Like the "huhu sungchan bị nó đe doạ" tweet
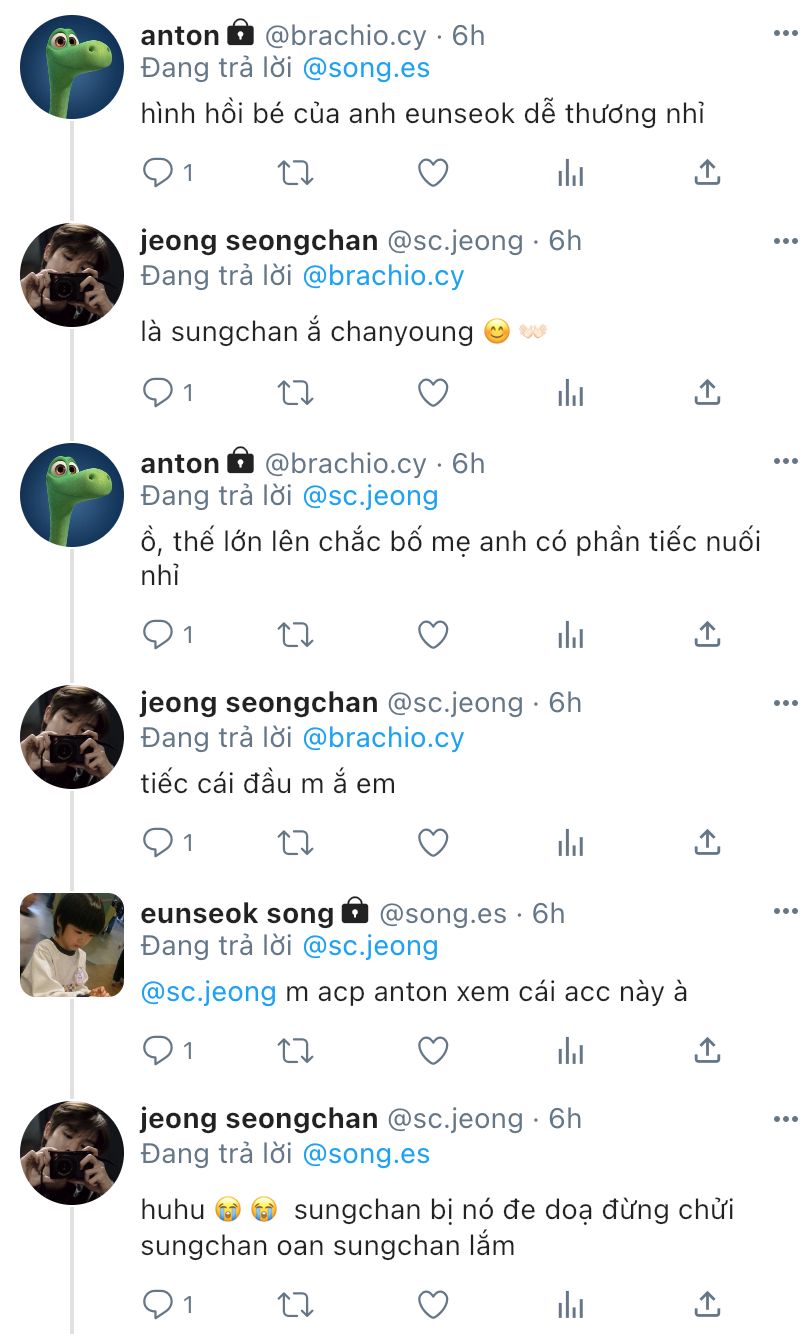Viewport: 807px width, 1334px height. [432, 1304]
